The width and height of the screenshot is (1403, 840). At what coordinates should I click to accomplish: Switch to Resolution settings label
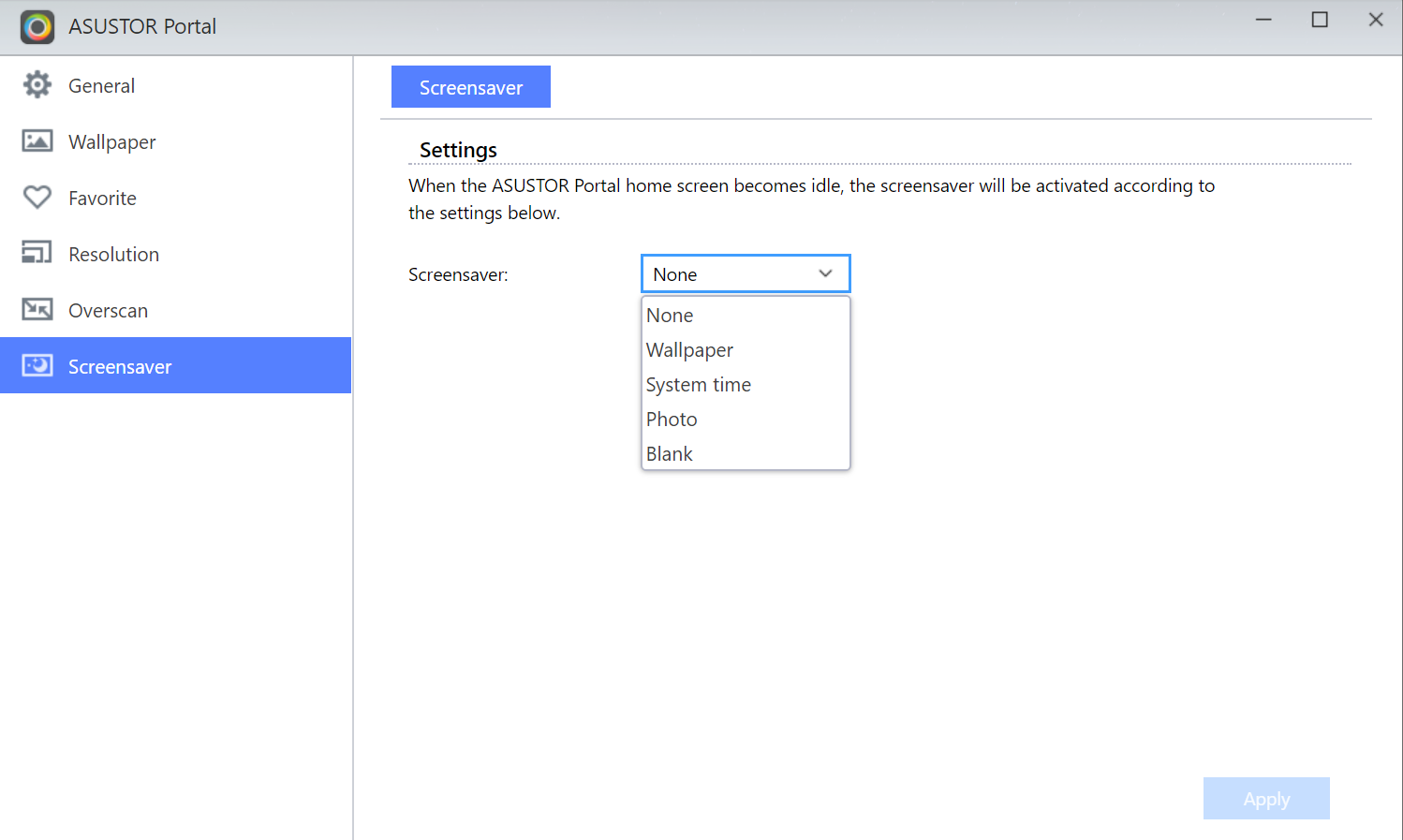[x=113, y=254]
